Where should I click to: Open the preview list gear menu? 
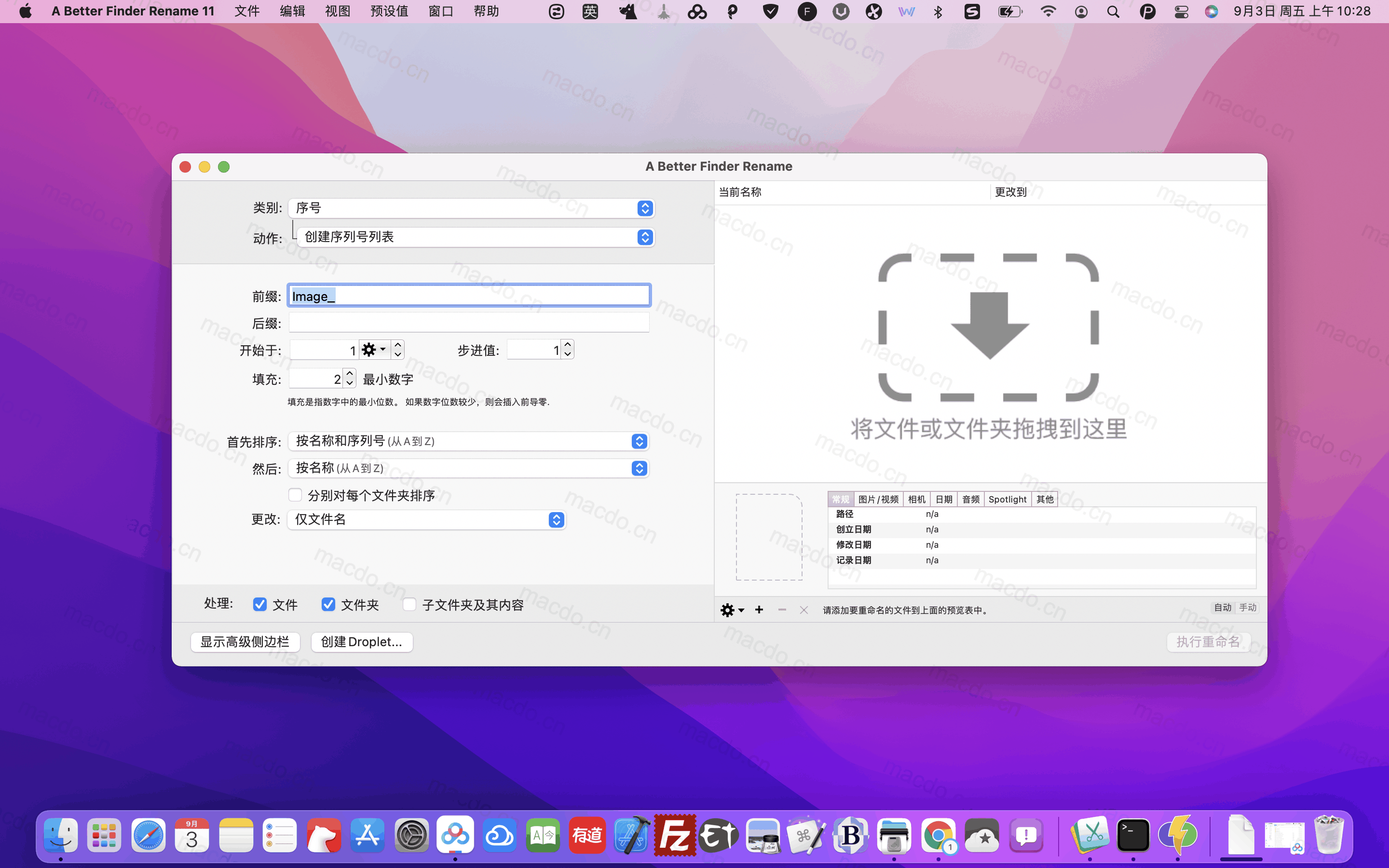click(732, 610)
